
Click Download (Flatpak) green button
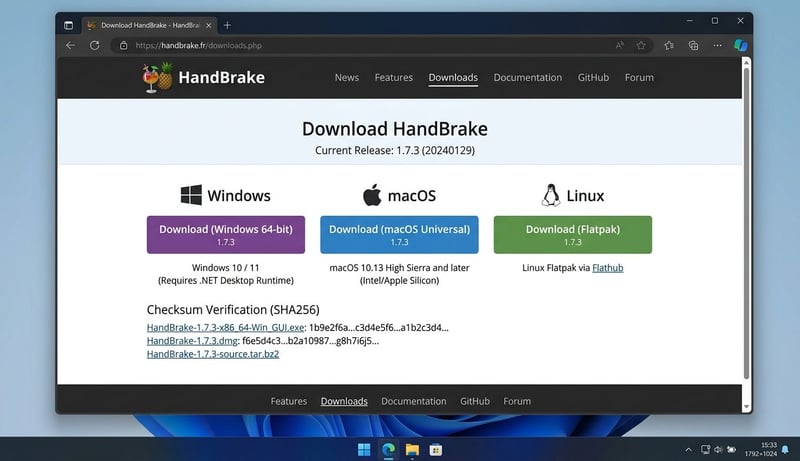click(x=573, y=235)
